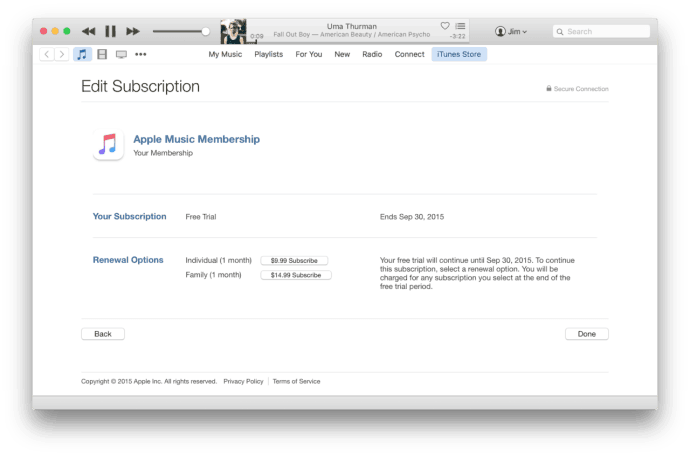Viewport: 690px width, 456px height.
Task: Pause the current song
Action: pyautogui.click(x=111, y=32)
